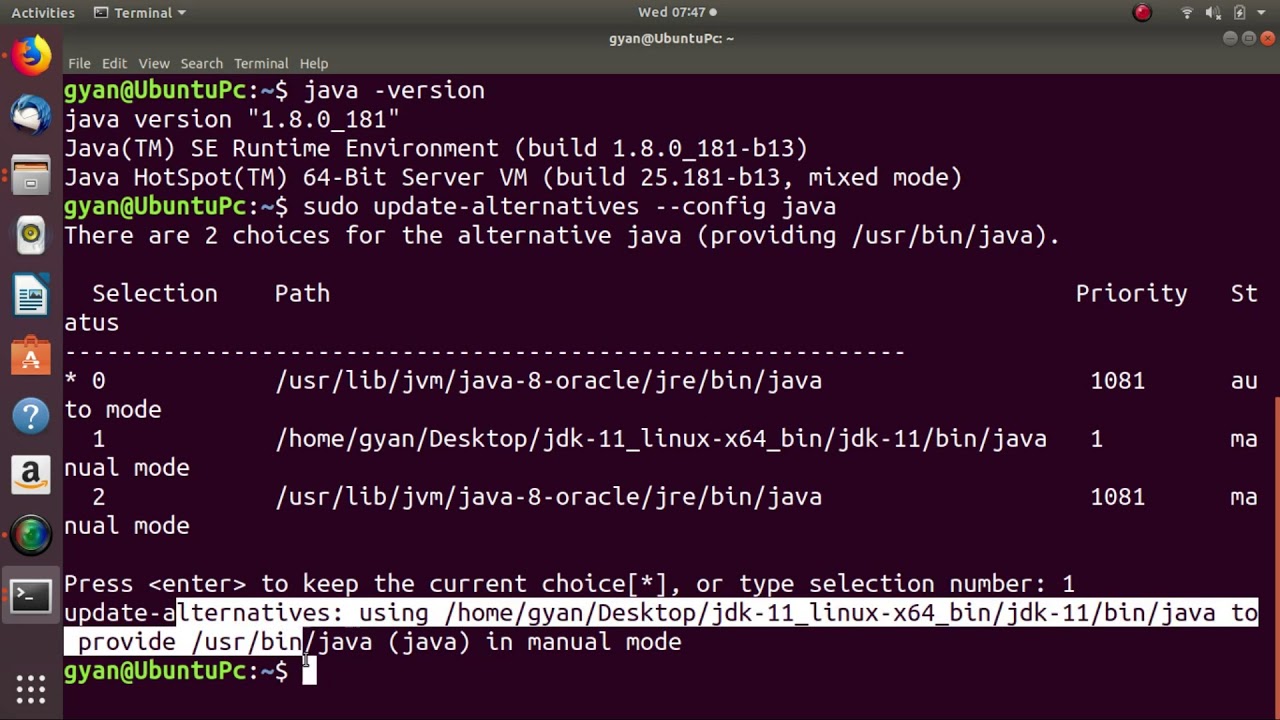
Task: Click priority value 1 of jdk-11 row
Action: [x=1096, y=439]
